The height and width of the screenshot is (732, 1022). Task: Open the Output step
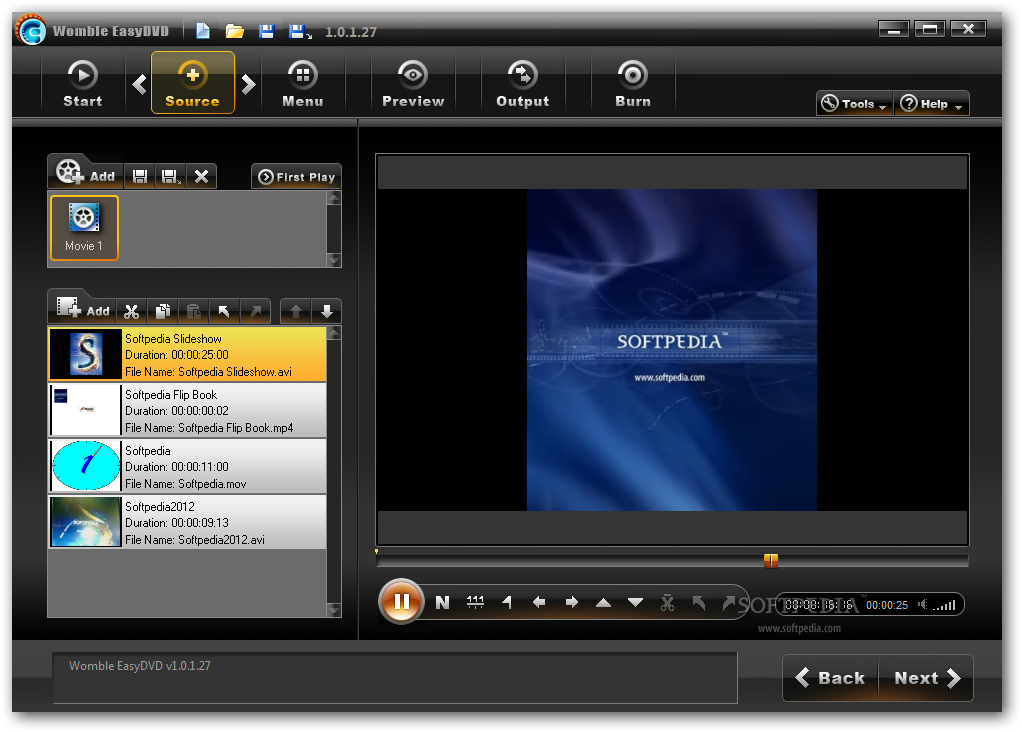[x=523, y=83]
